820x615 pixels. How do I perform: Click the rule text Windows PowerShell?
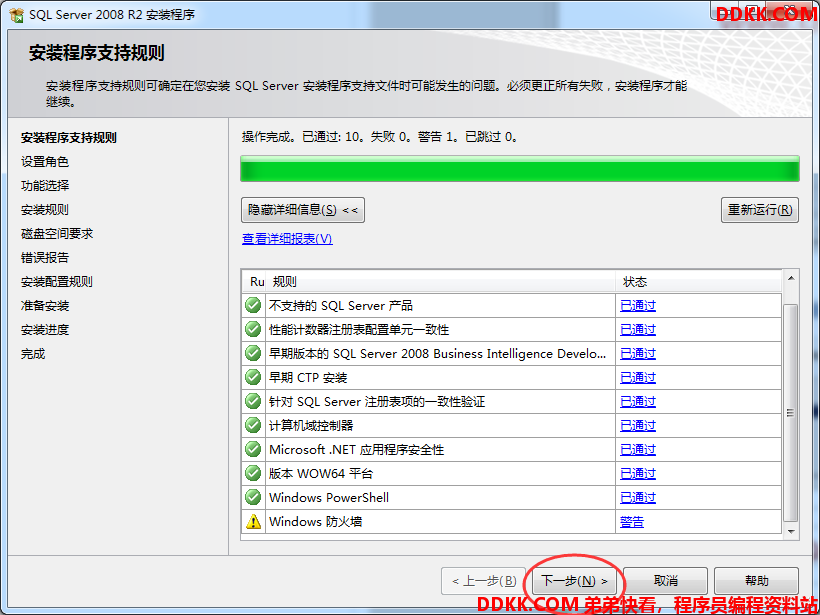[x=329, y=498]
